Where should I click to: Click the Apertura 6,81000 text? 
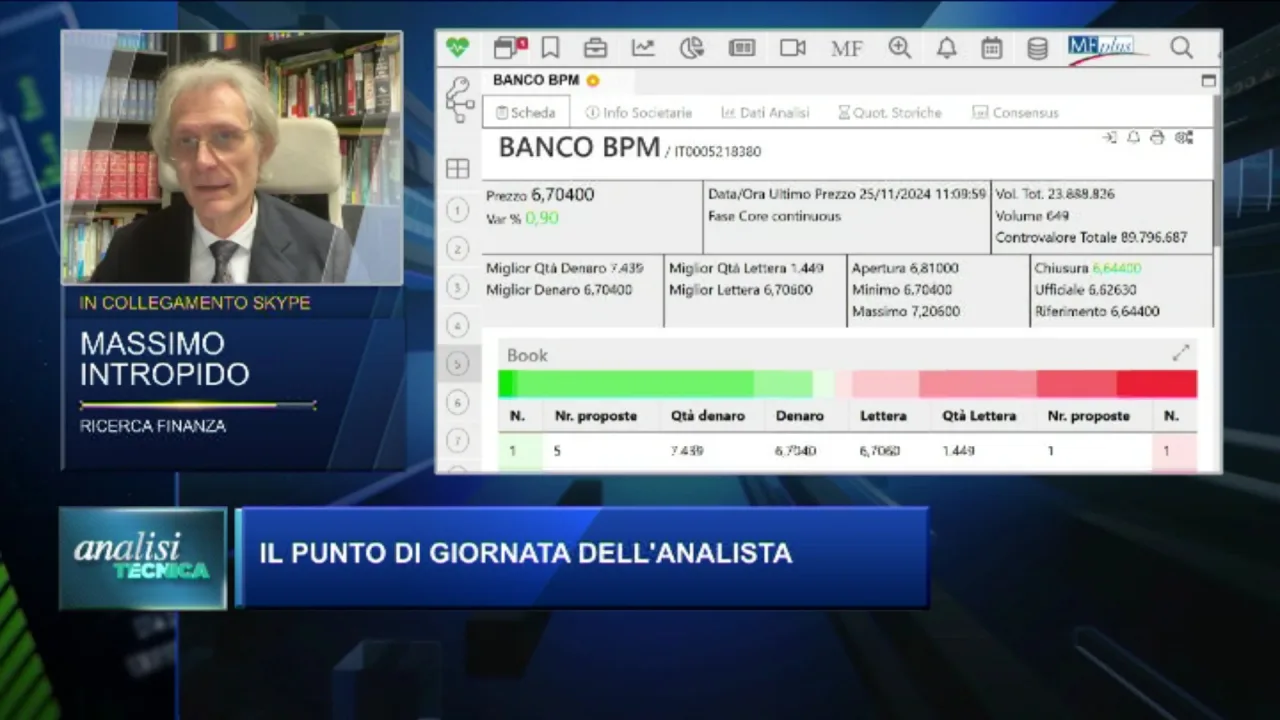point(905,268)
